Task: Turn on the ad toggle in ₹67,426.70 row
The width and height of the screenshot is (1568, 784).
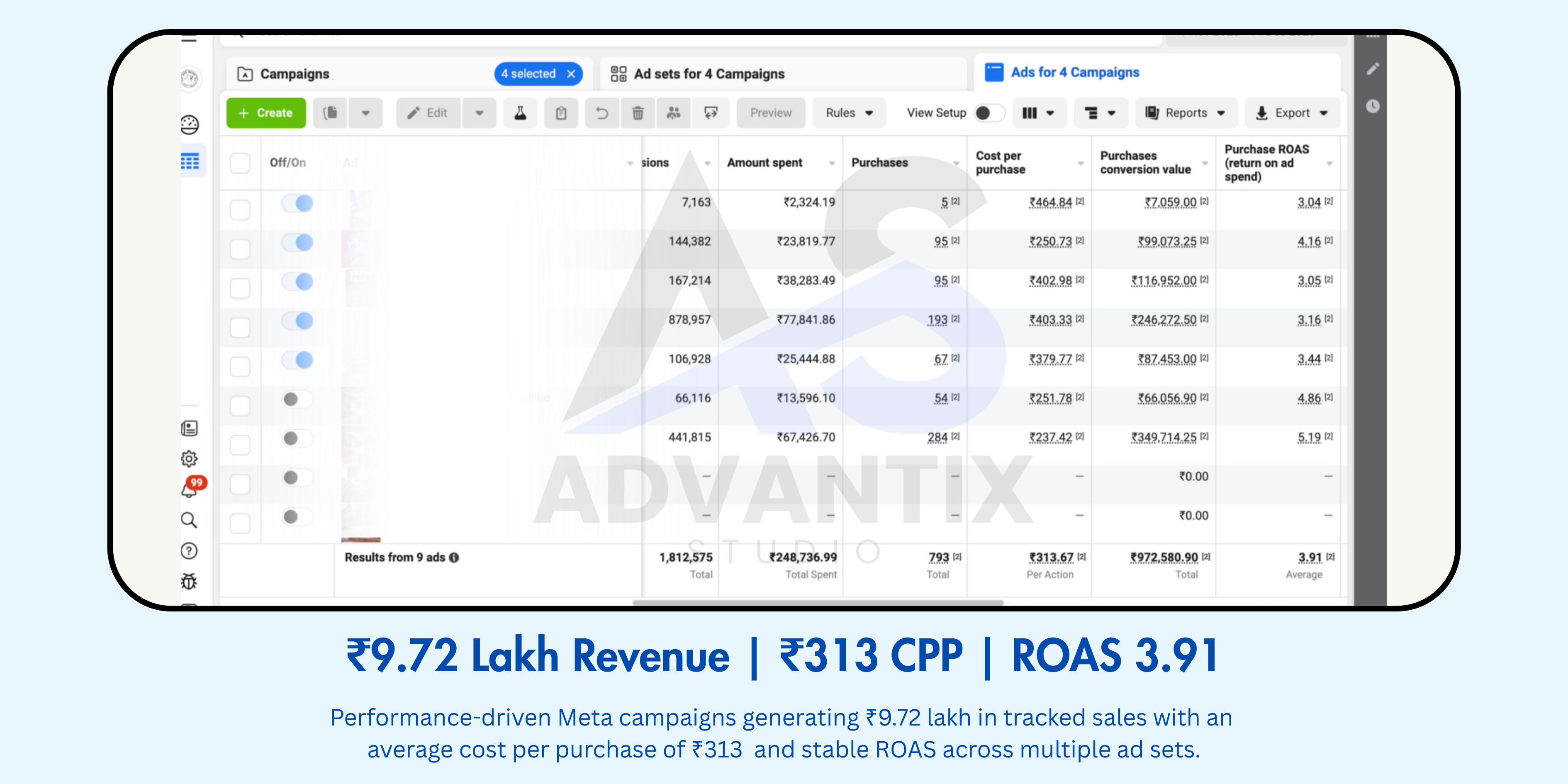Action: [x=298, y=438]
